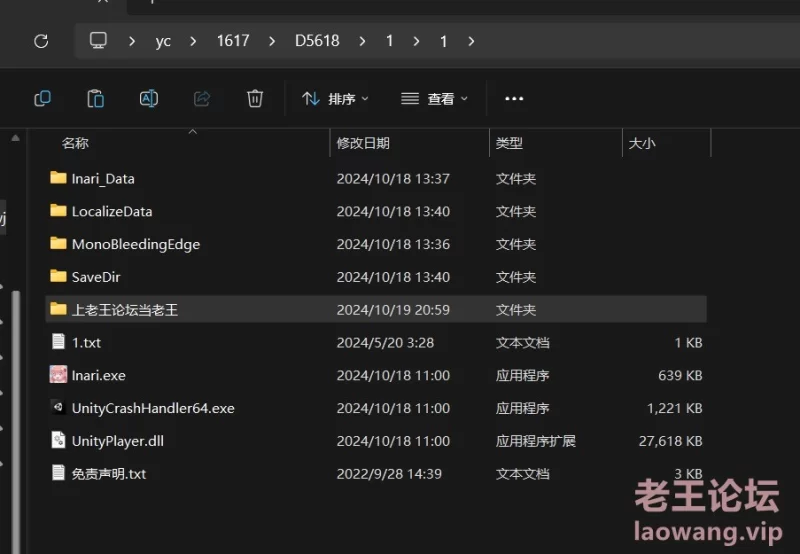Click the 1.txt file name
The height and width of the screenshot is (554, 800).
coord(86,342)
